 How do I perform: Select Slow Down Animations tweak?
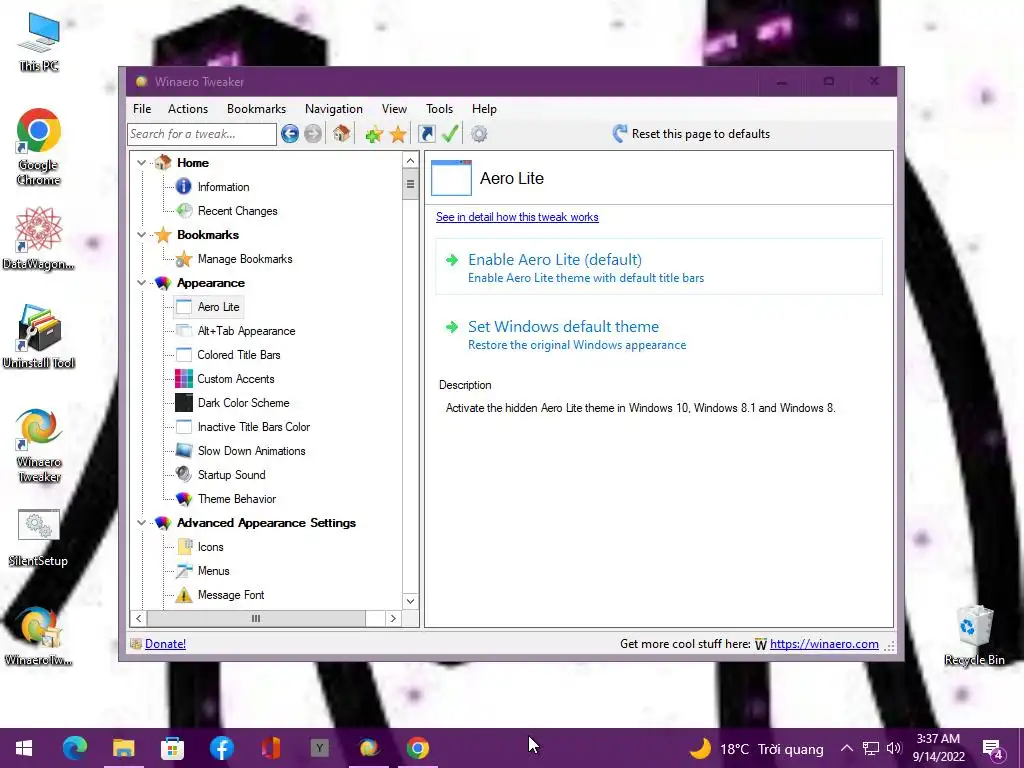[x=251, y=451]
